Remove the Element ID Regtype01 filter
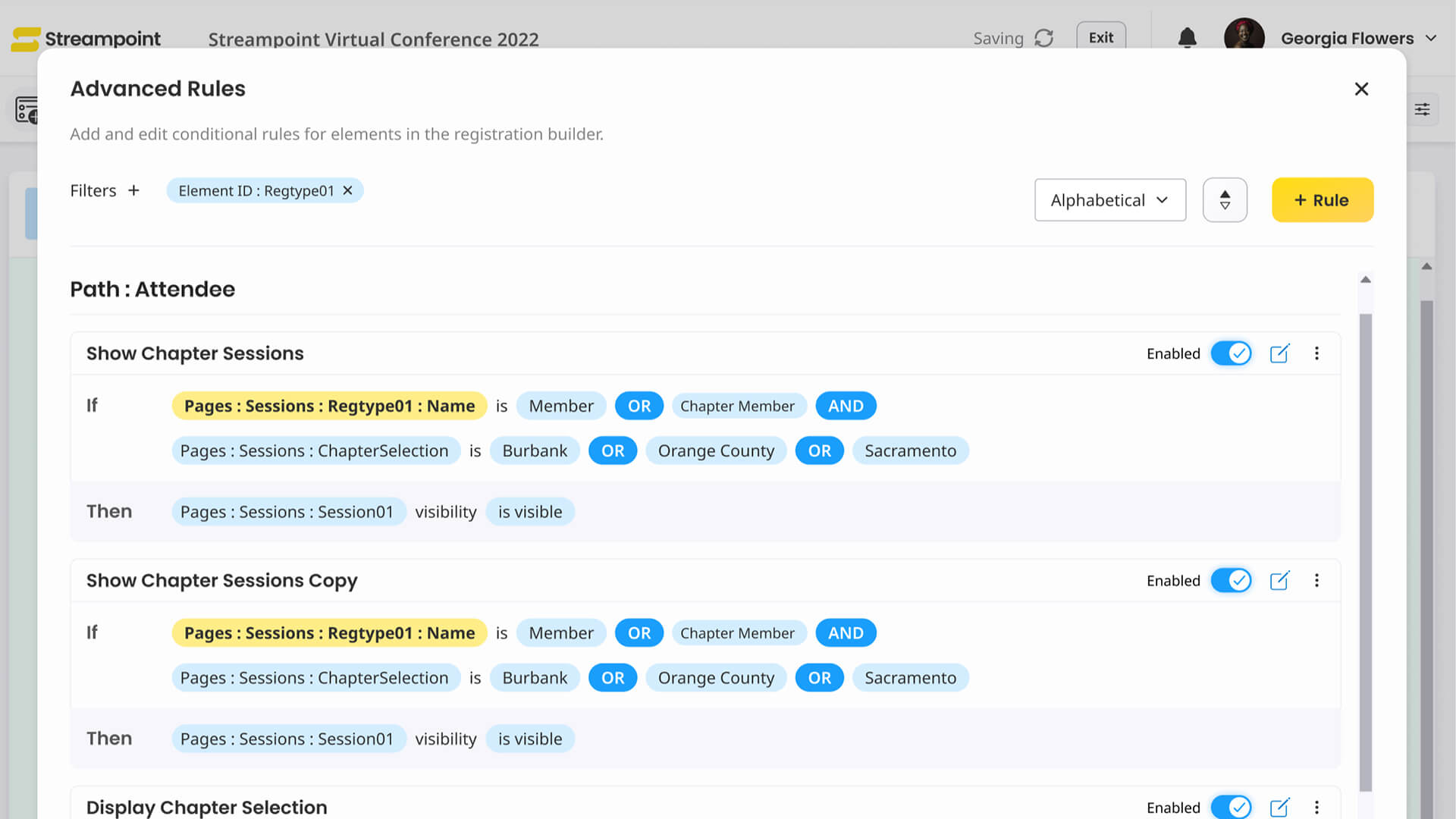Viewport: 1456px width, 819px height. point(348,190)
